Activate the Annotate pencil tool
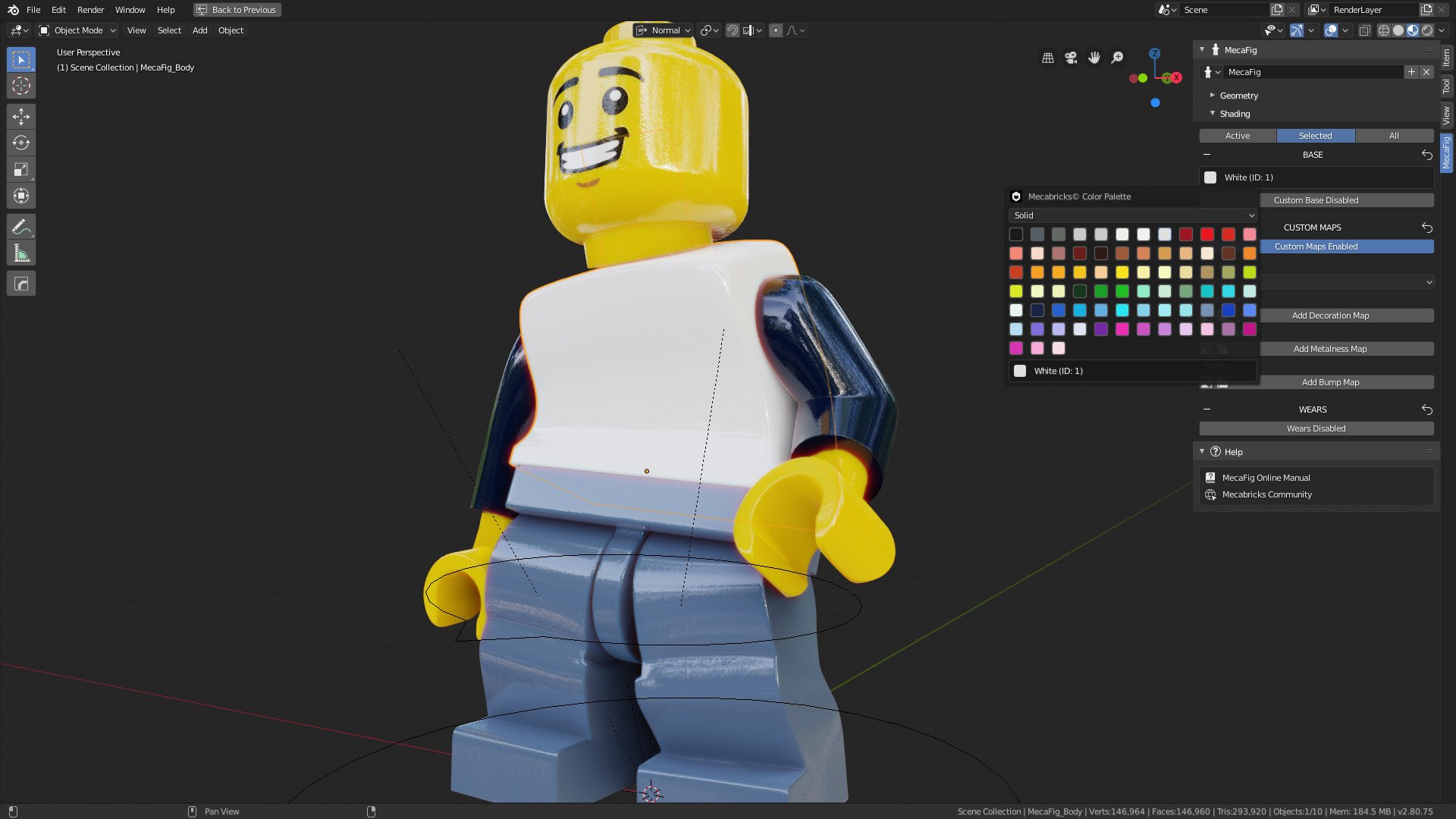This screenshot has height=819, width=1456. (x=21, y=227)
